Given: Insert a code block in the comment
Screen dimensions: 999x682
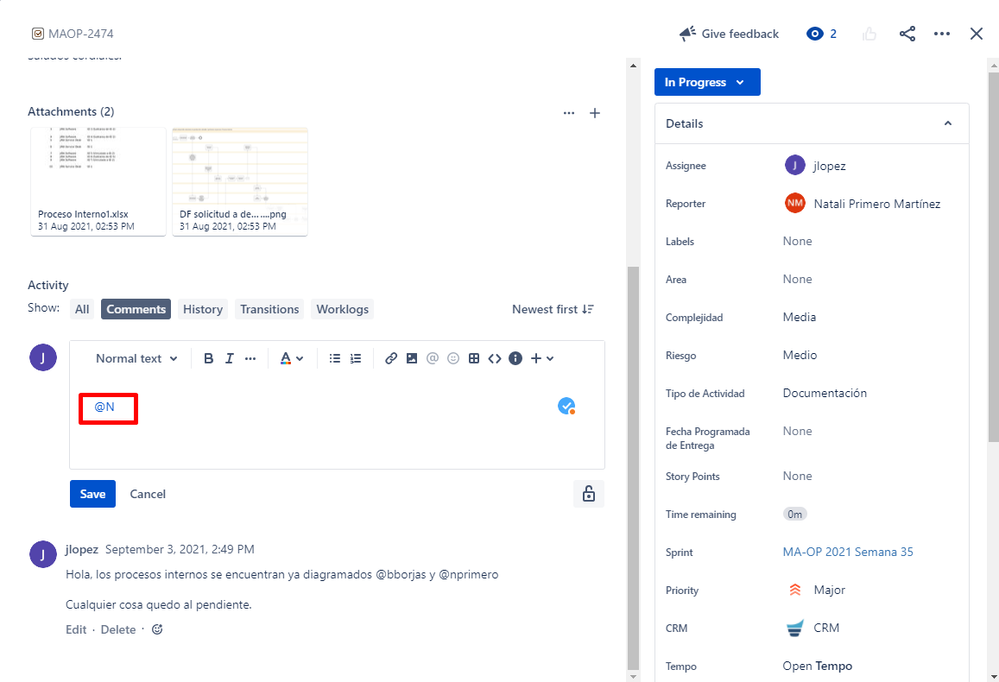Looking at the screenshot, I should click(494, 358).
